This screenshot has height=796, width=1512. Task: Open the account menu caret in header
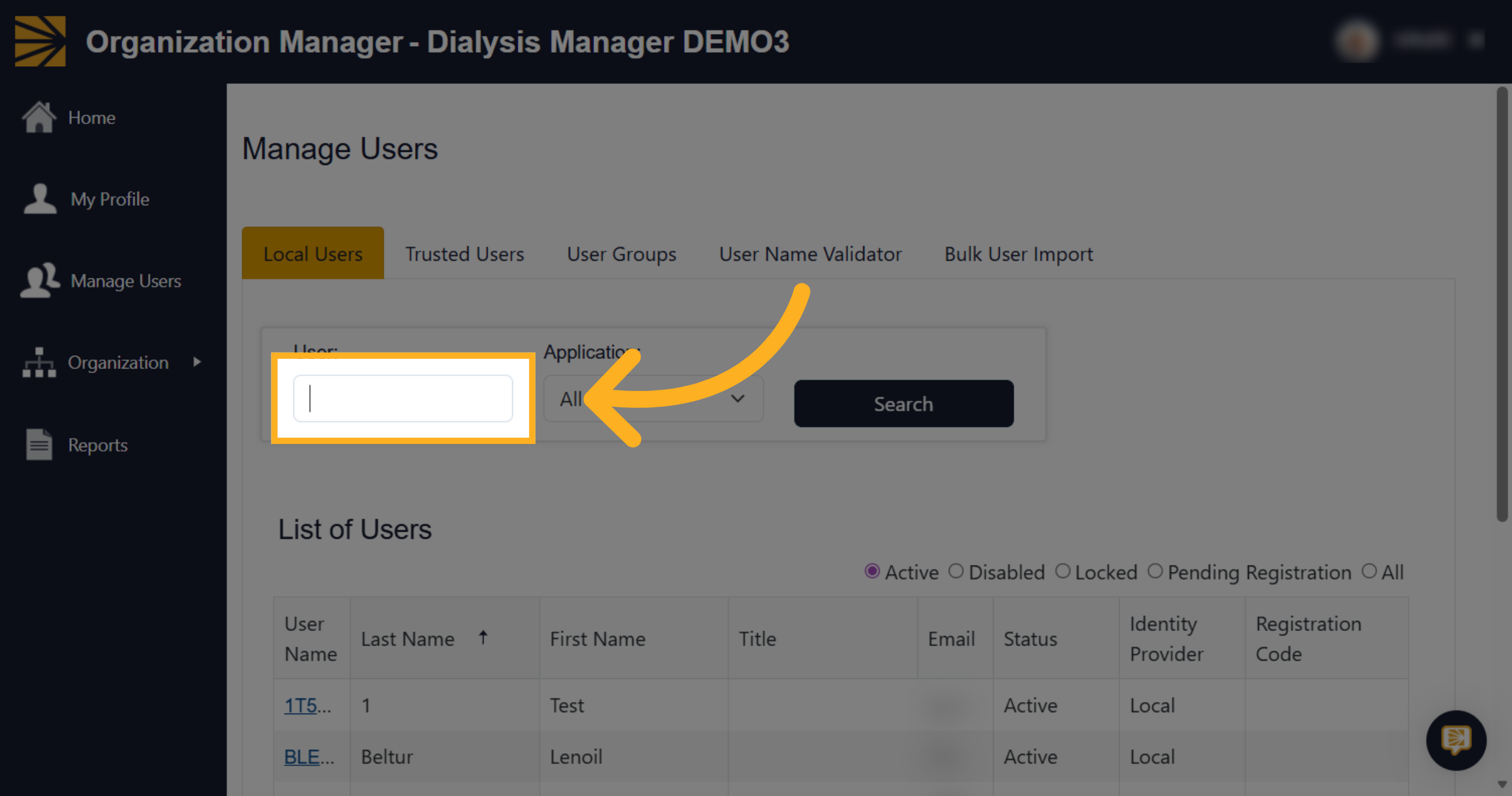click(x=1475, y=42)
